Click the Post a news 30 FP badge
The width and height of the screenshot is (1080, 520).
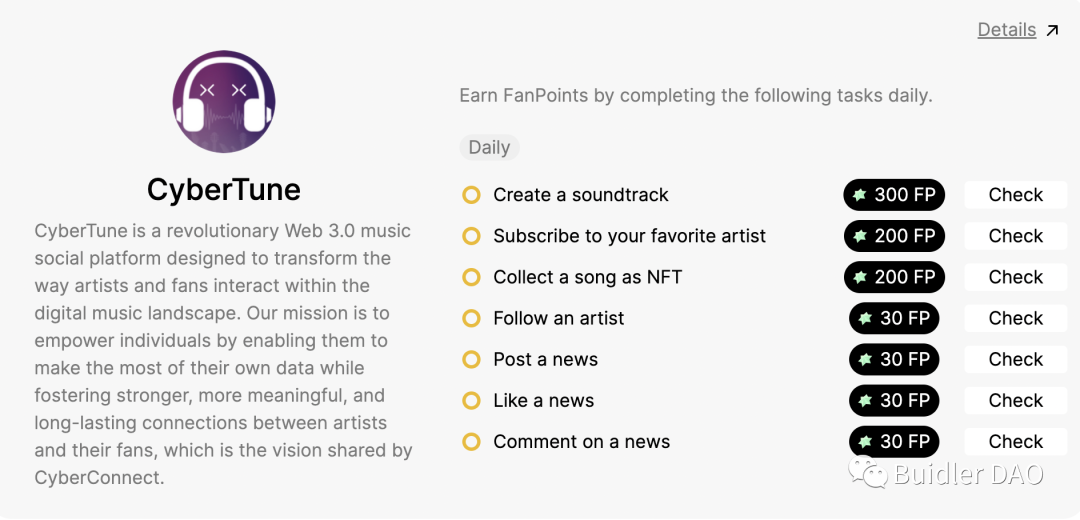pos(894,360)
